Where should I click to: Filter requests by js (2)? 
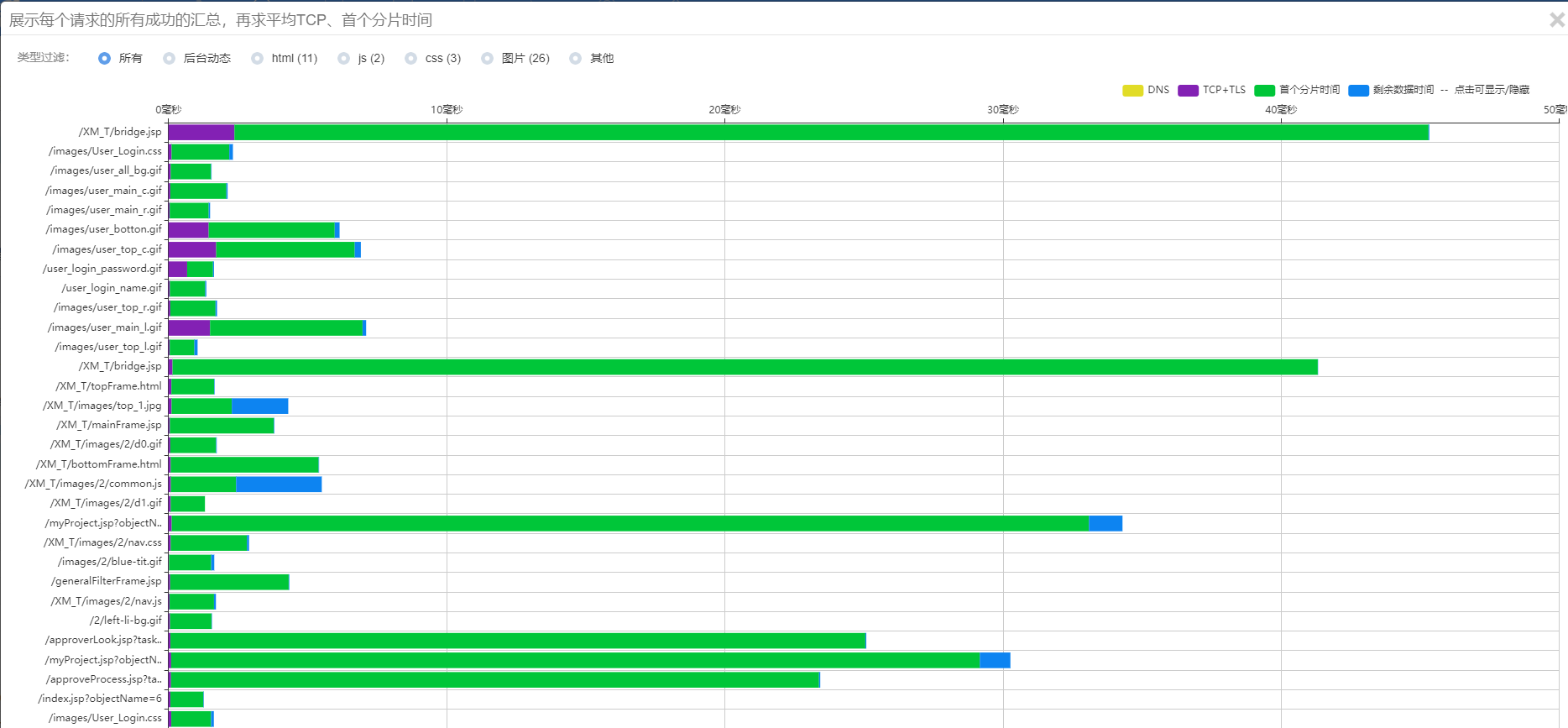pyautogui.click(x=344, y=58)
